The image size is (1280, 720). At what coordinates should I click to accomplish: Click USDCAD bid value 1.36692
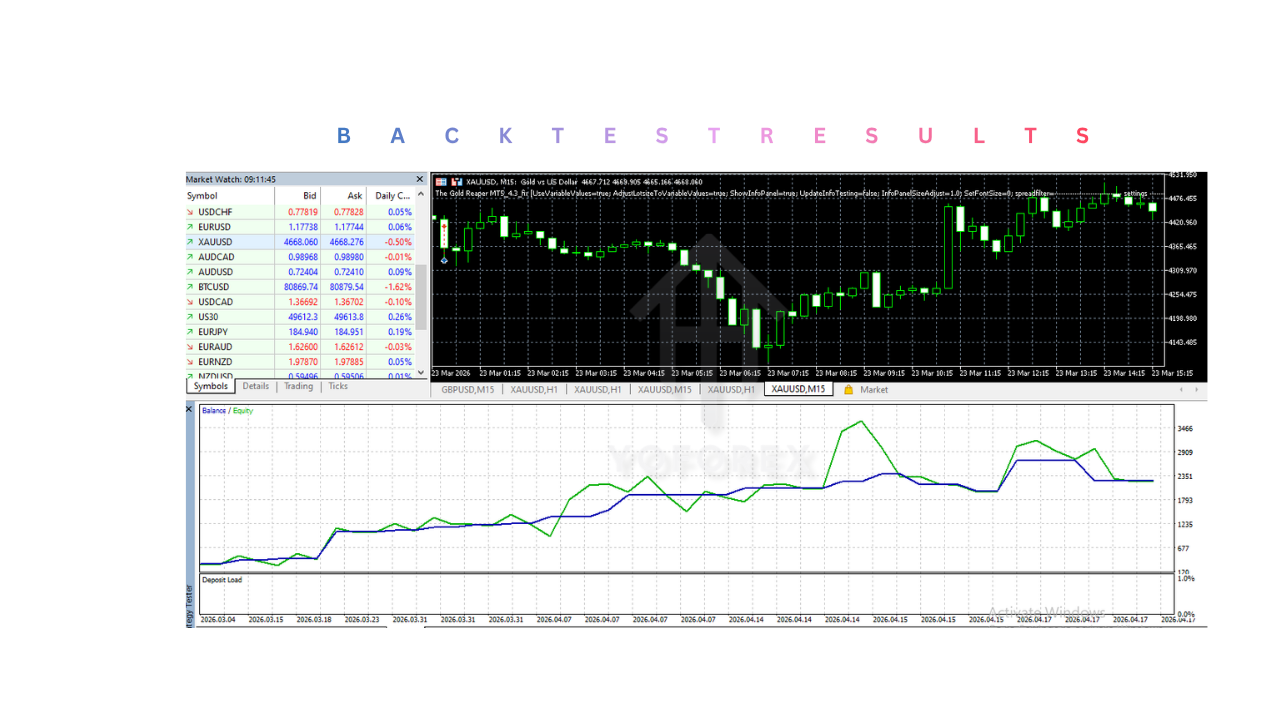point(303,302)
